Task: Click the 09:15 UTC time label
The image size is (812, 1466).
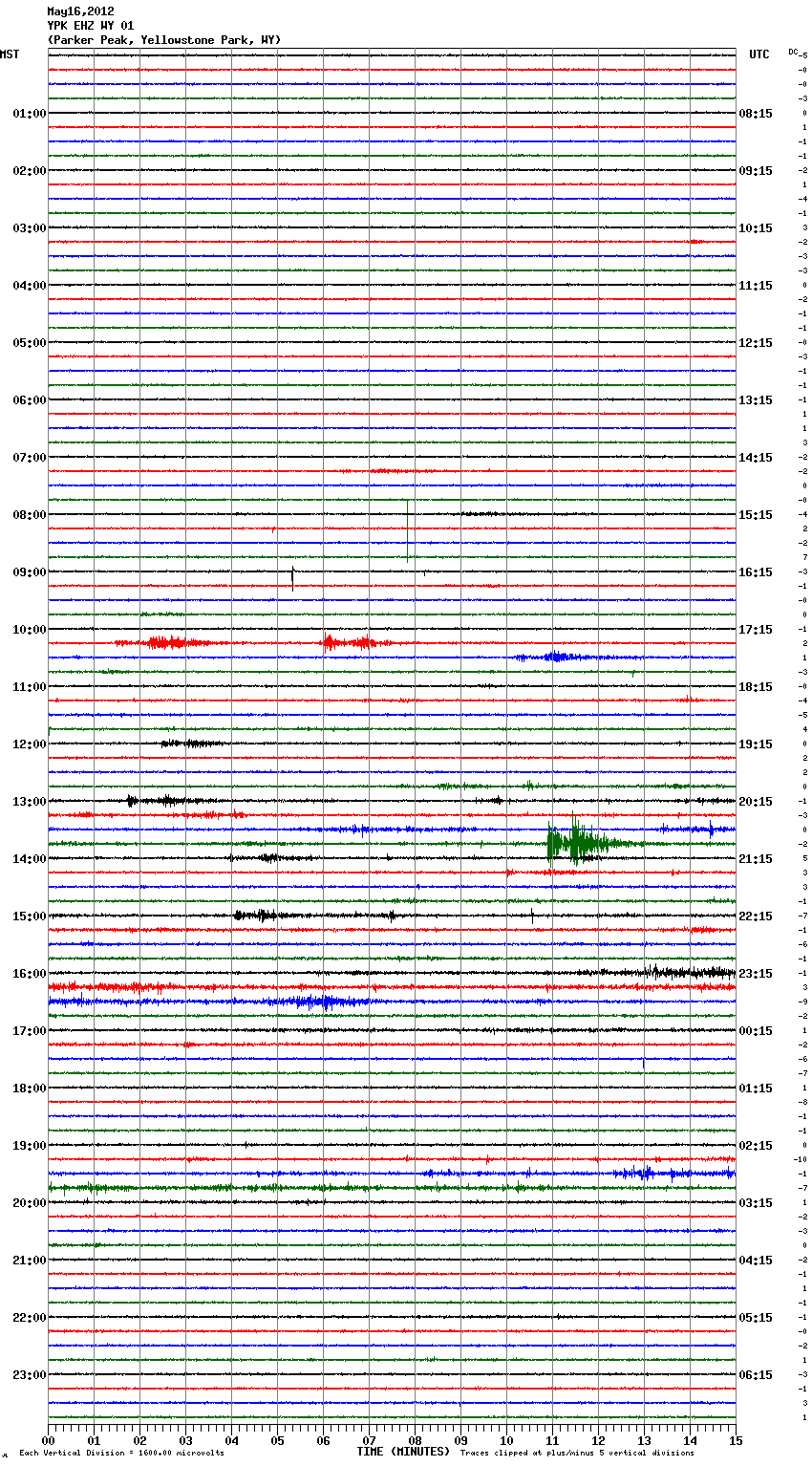Action: pyautogui.click(x=756, y=171)
